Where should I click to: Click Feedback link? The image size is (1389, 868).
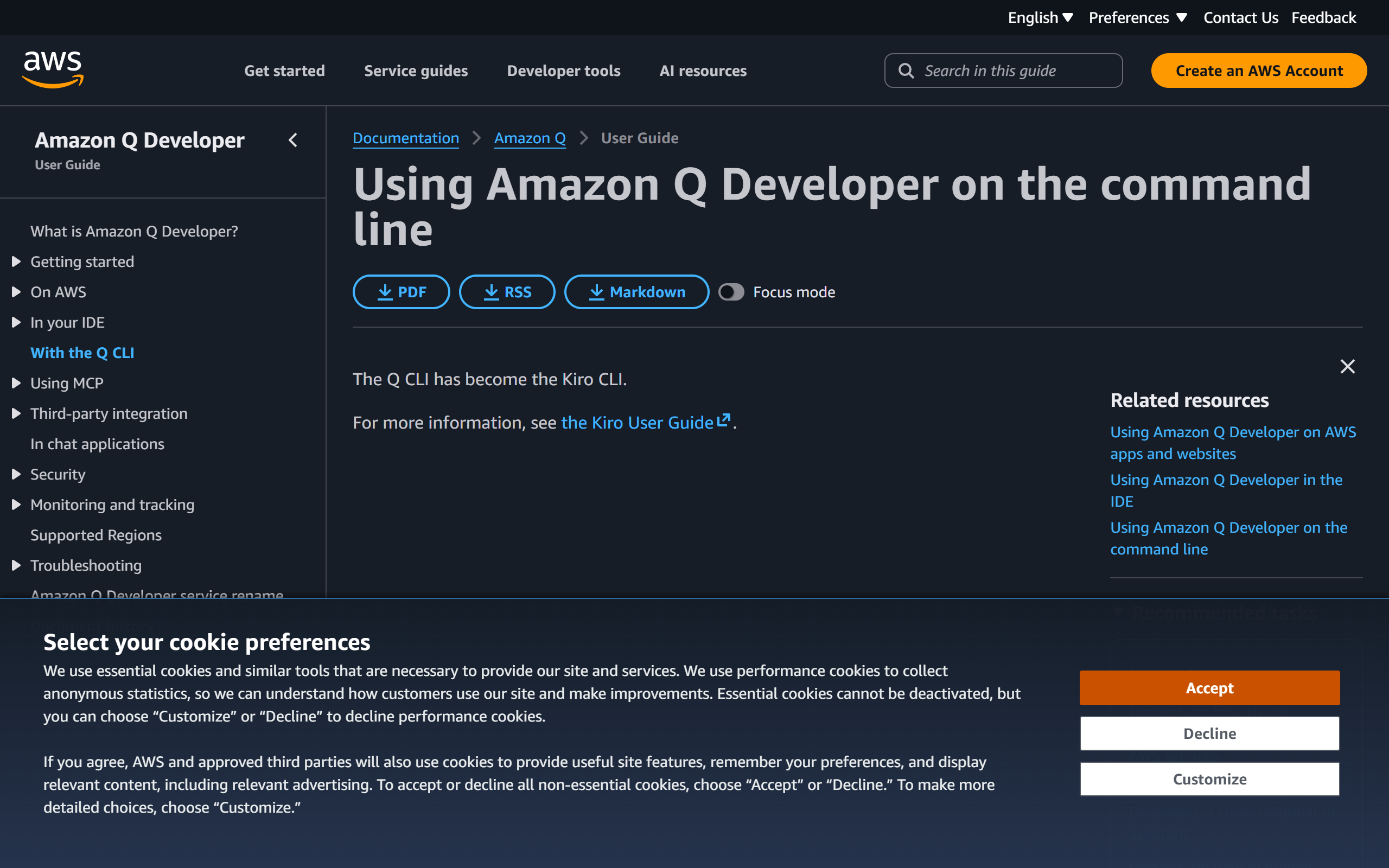(1323, 18)
